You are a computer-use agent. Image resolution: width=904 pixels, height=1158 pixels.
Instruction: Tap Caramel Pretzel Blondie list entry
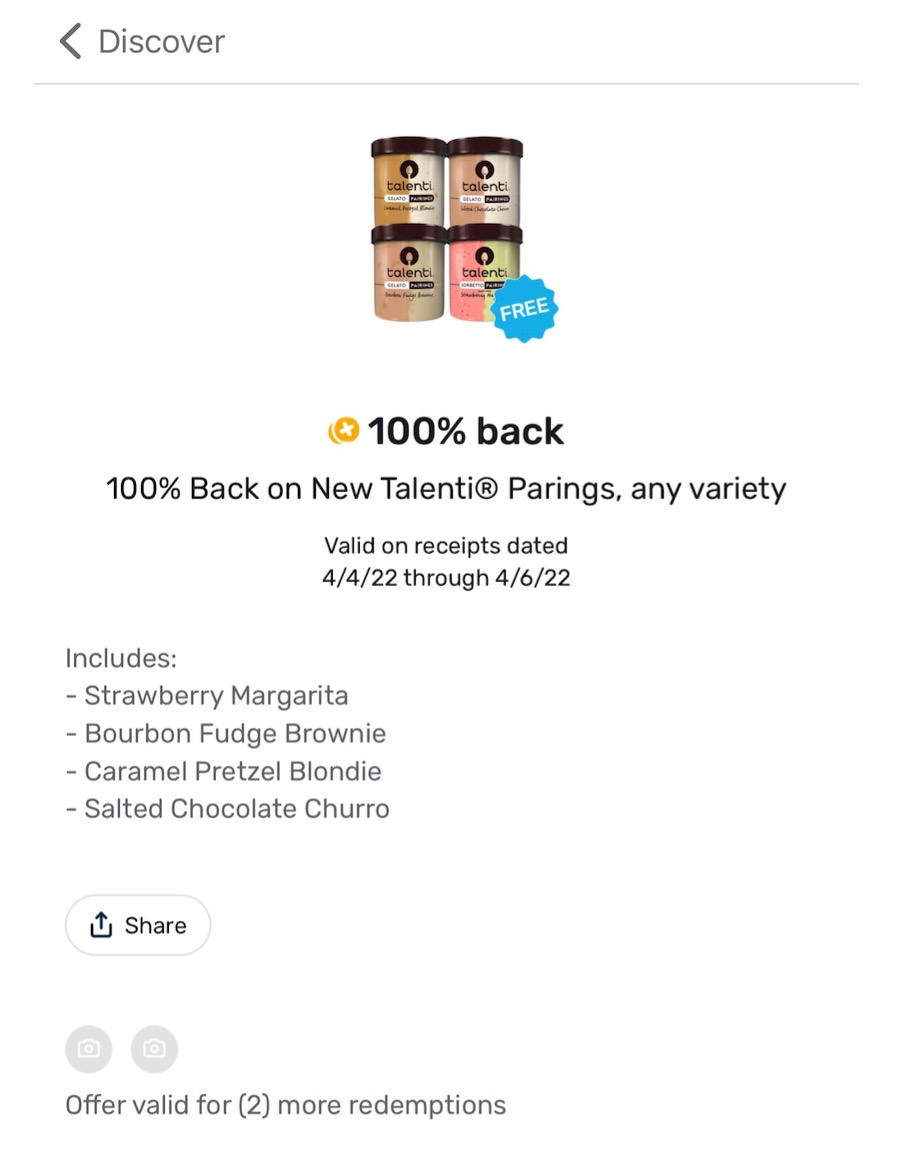tap(233, 772)
